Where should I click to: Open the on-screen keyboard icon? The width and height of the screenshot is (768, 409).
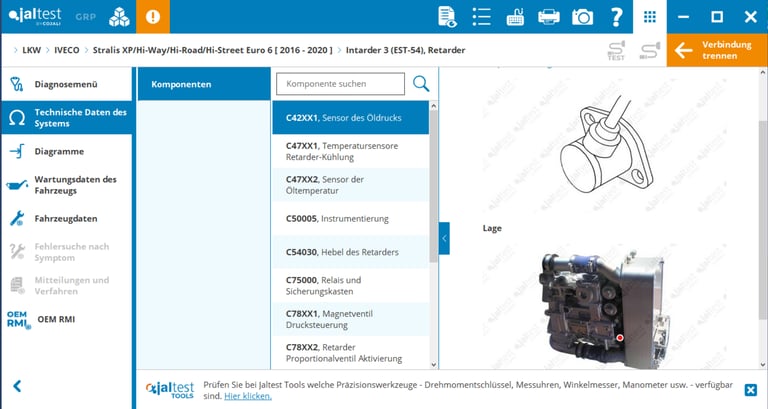pyautogui.click(x=515, y=17)
